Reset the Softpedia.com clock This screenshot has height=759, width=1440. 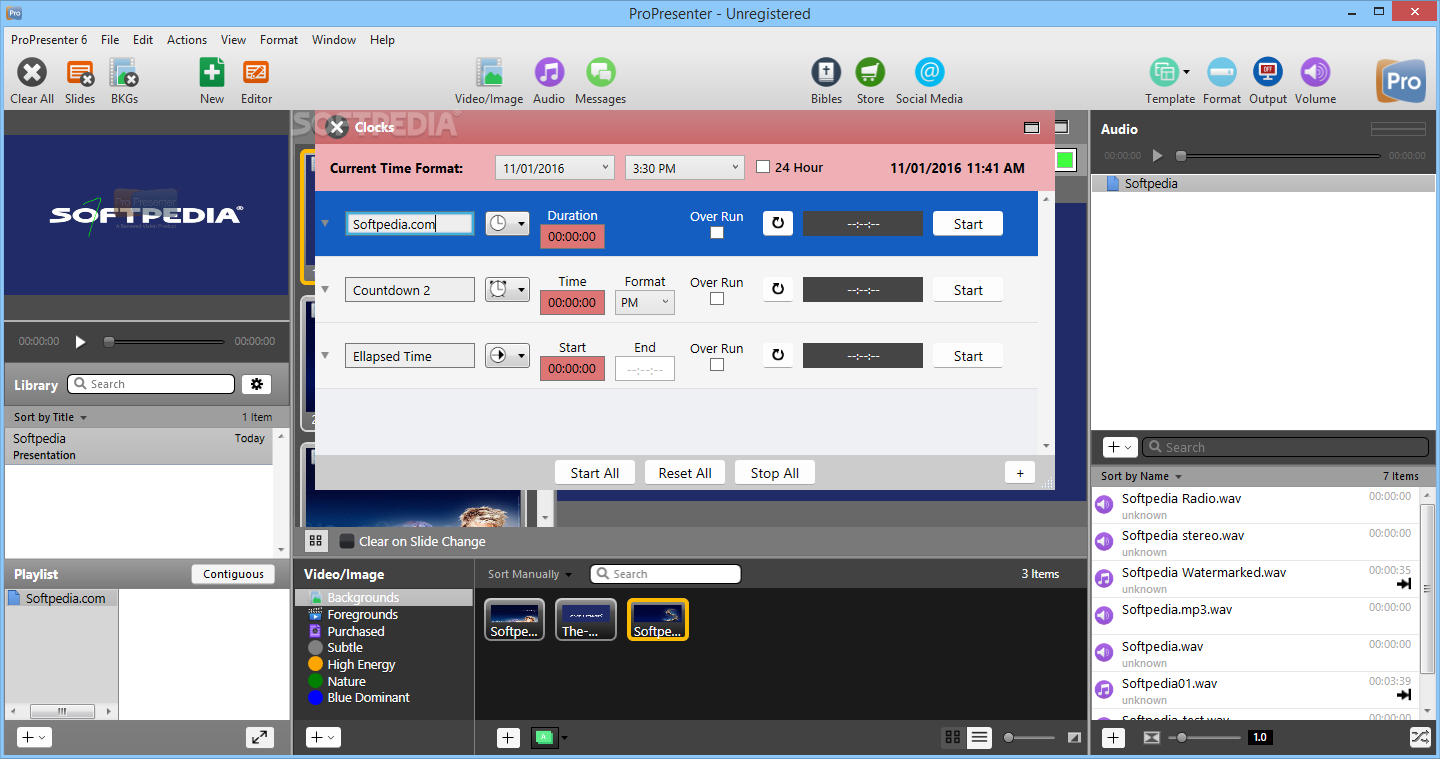[x=778, y=224]
